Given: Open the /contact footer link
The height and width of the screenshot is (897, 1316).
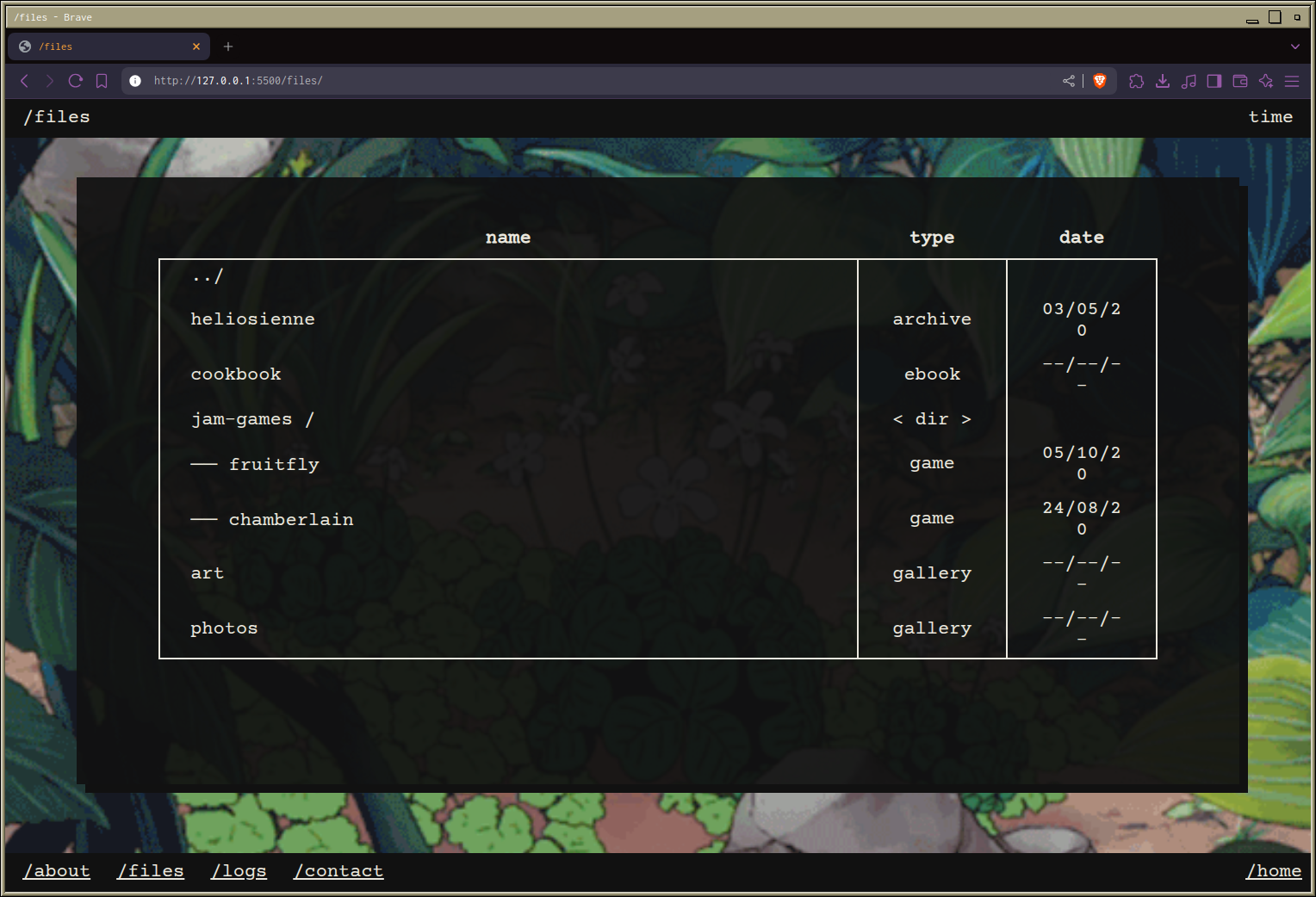Looking at the screenshot, I should click(x=338, y=871).
